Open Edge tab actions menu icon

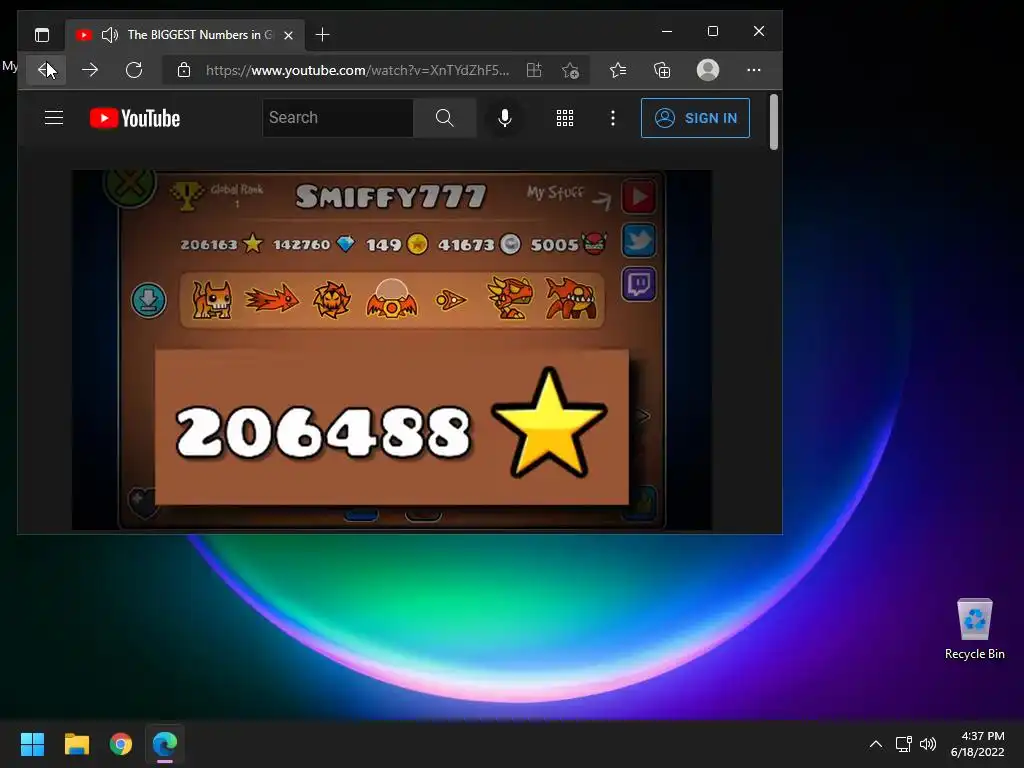(x=42, y=35)
